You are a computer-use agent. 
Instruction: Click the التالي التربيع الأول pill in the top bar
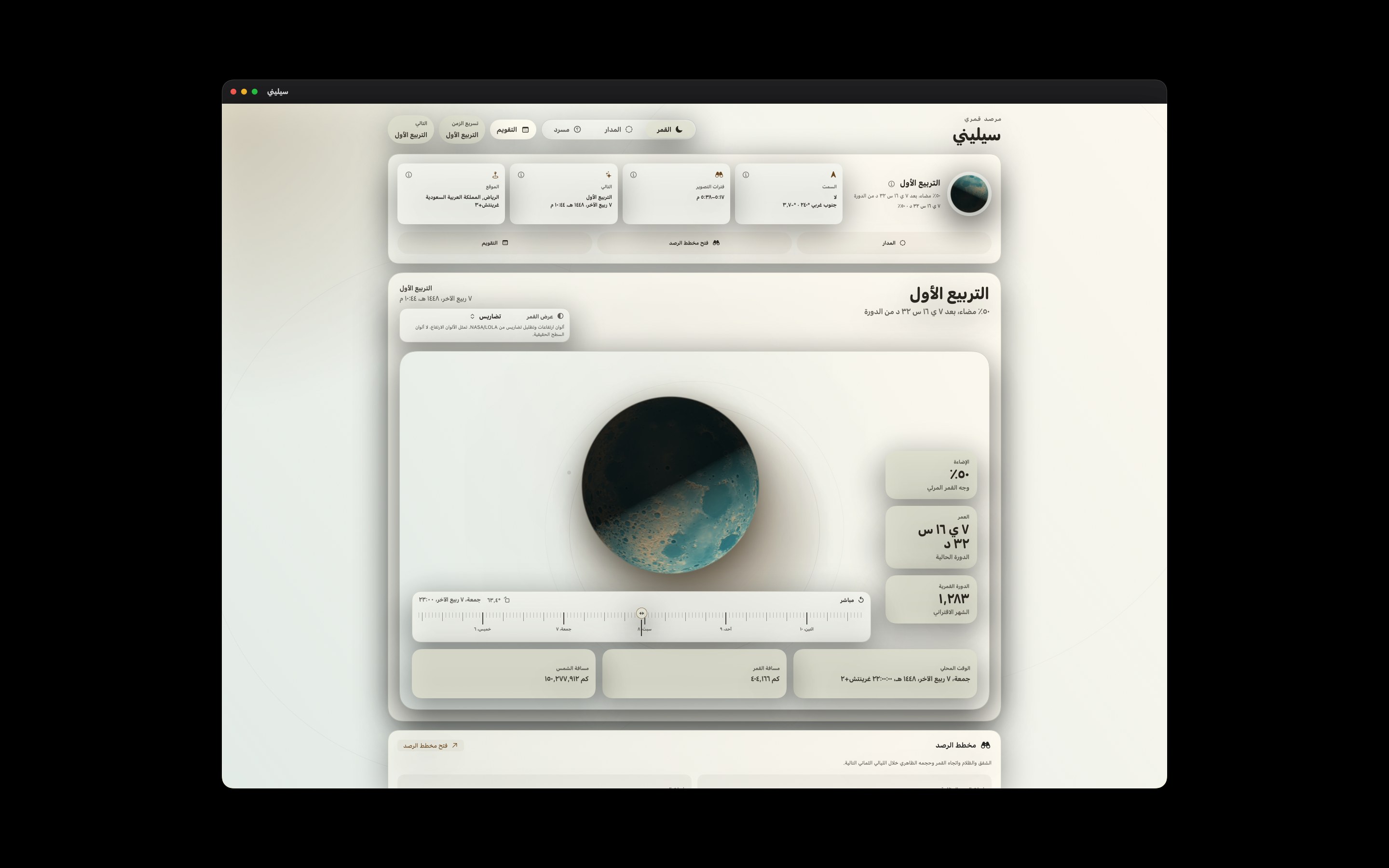click(x=411, y=130)
